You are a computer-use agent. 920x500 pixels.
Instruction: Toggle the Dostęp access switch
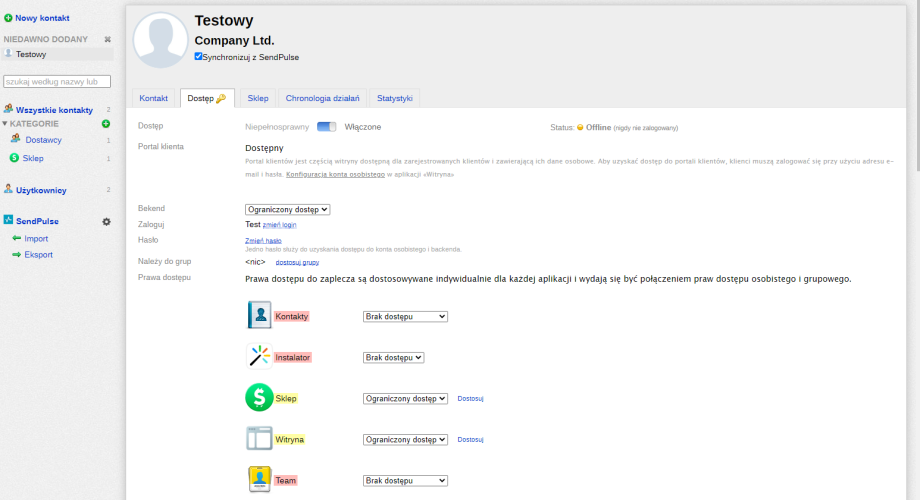click(327, 127)
